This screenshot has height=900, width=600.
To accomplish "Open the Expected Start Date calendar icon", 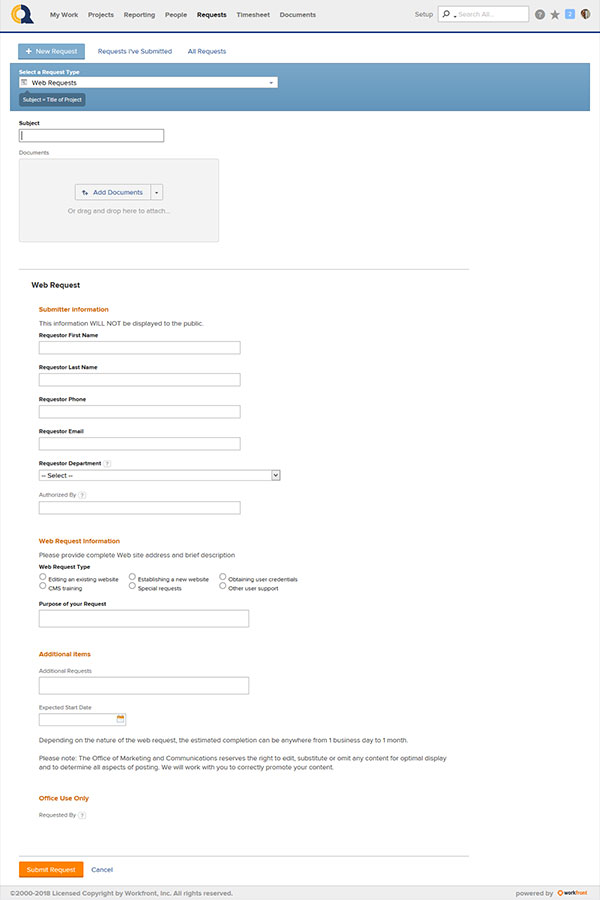I will pos(120,719).
